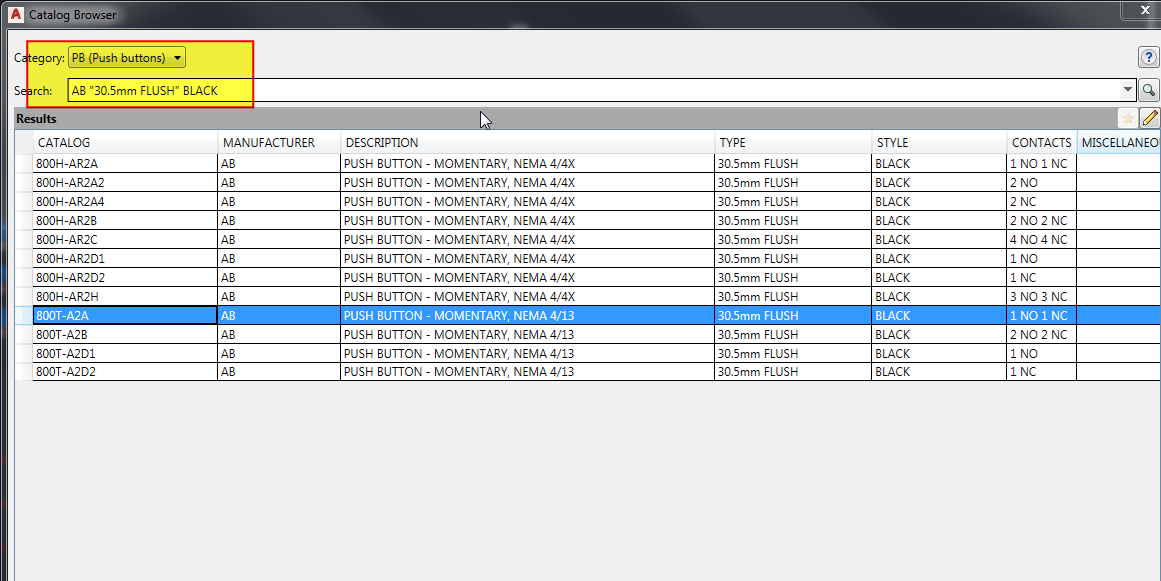Select catalog row 800H-AR2A4
Viewport: 1161px width, 581px height.
coord(588,201)
